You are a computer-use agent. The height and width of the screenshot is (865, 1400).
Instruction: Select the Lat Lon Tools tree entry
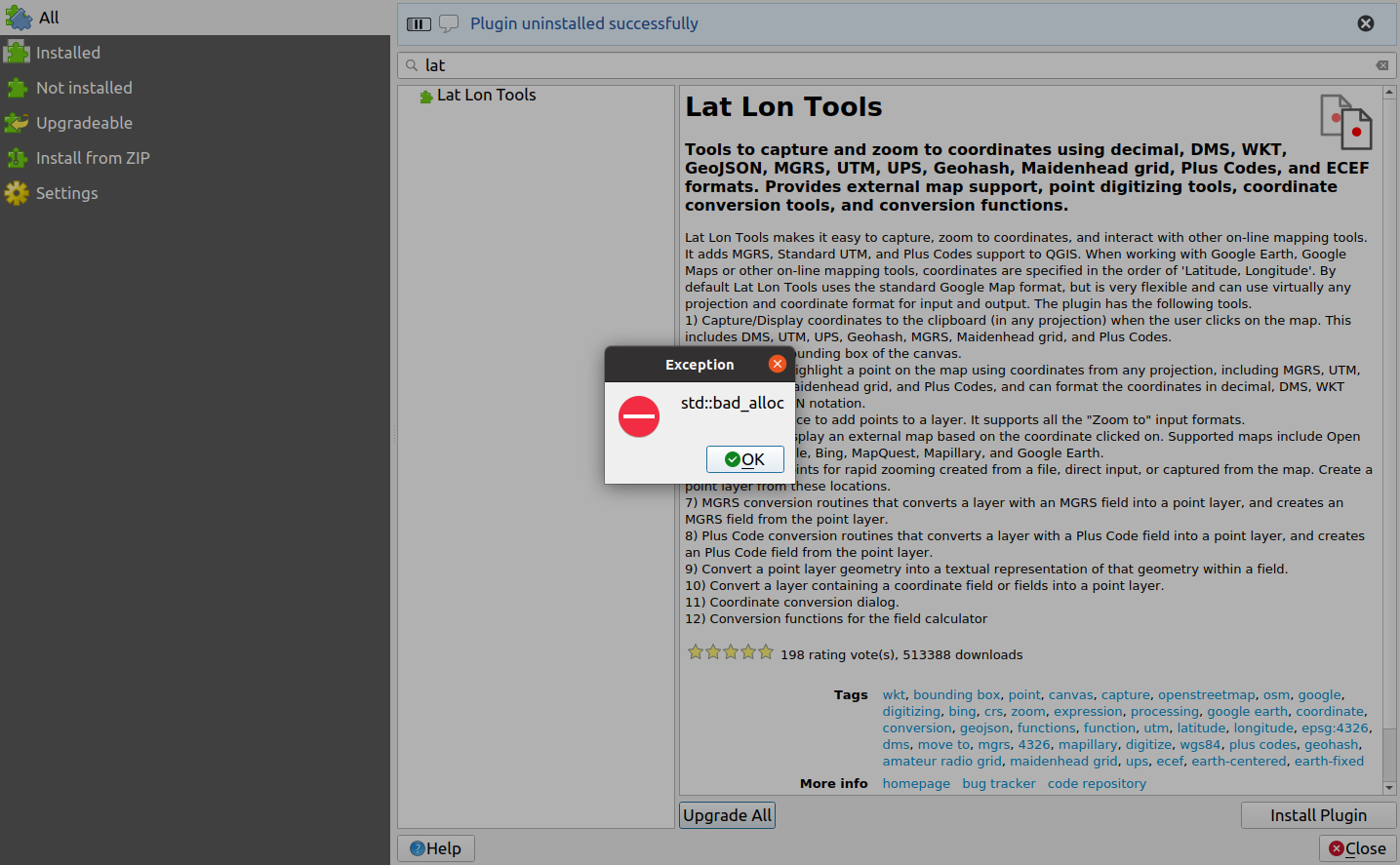coord(486,95)
